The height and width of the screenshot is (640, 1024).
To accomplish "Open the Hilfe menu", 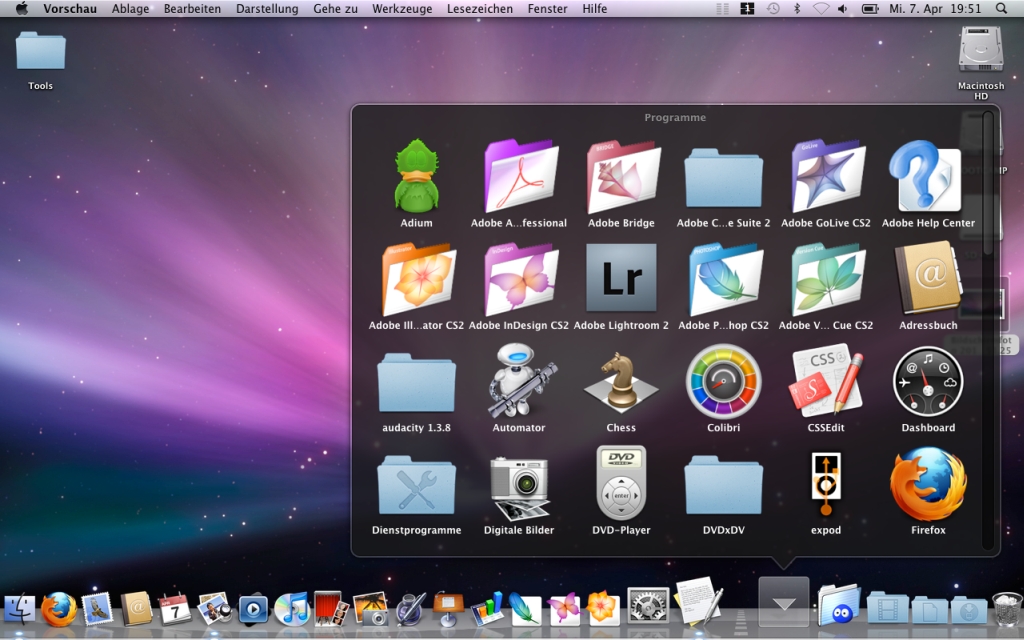I will (x=594, y=8).
